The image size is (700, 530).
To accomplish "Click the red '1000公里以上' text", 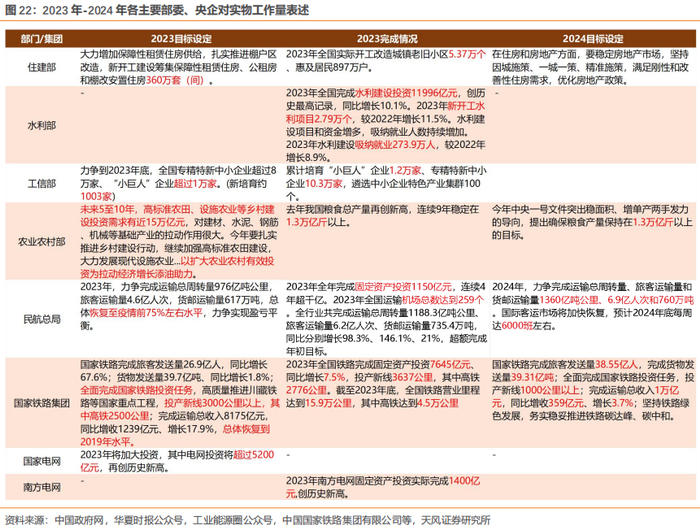I will (x=550, y=390).
